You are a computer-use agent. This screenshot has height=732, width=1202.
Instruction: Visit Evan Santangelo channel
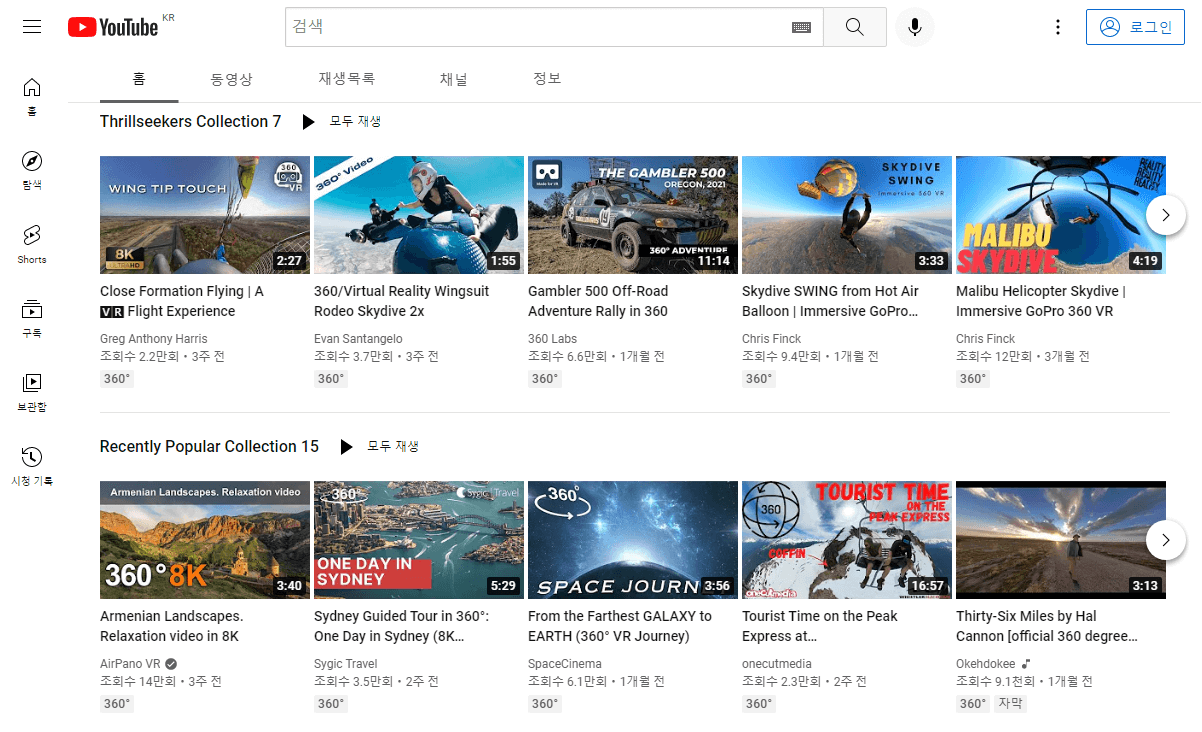358,339
